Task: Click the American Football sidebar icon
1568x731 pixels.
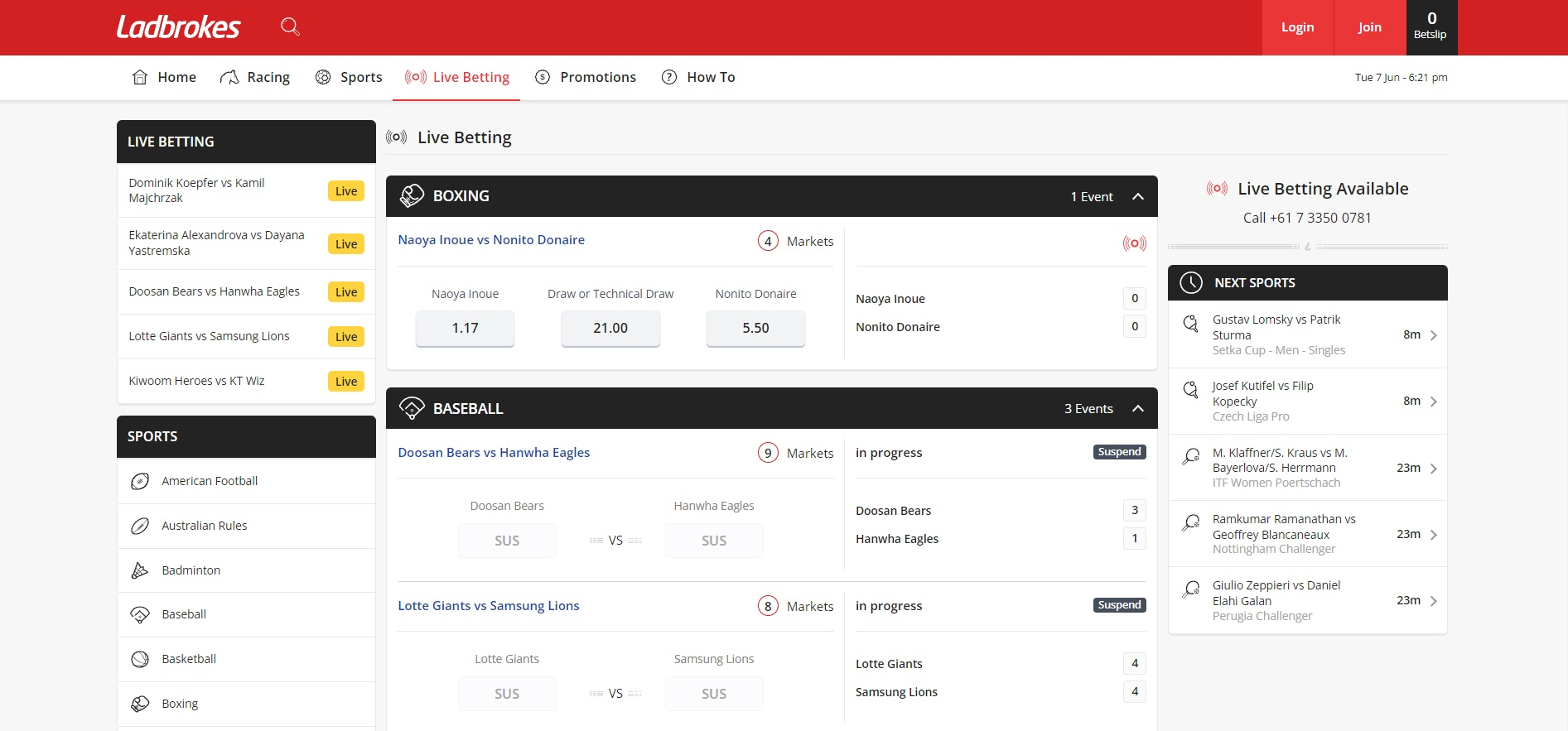Action: coord(140,481)
